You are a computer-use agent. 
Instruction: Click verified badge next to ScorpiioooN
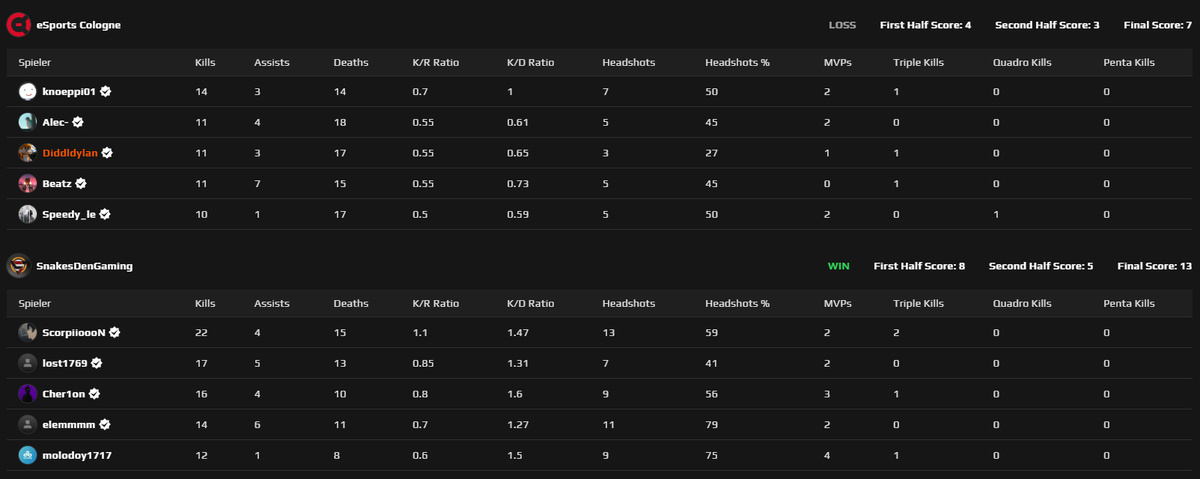pos(115,332)
